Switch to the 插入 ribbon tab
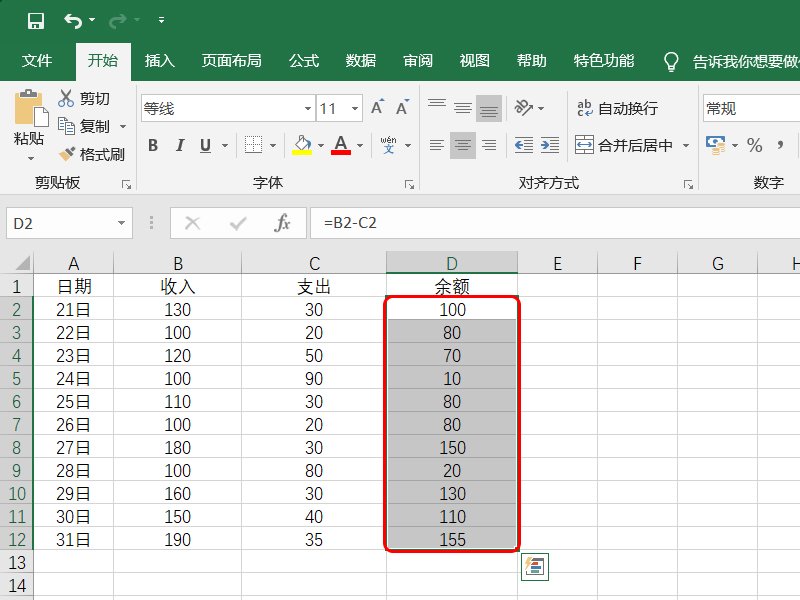 pyautogui.click(x=160, y=60)
